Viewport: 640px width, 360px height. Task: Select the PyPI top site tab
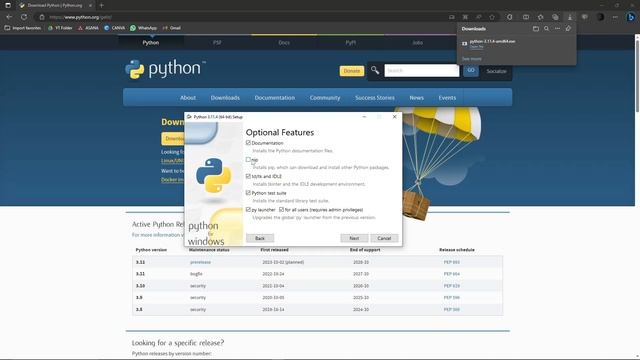point(351,42)
